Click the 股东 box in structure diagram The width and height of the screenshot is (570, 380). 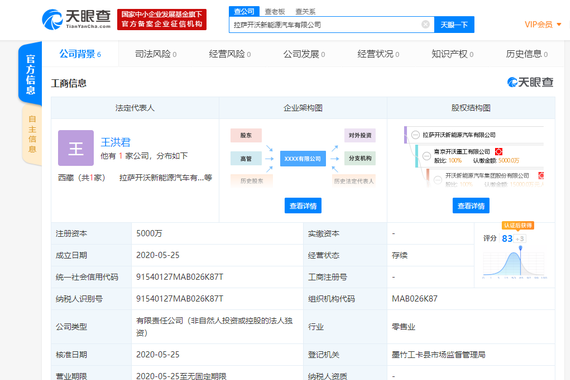[x=246, y=135]
